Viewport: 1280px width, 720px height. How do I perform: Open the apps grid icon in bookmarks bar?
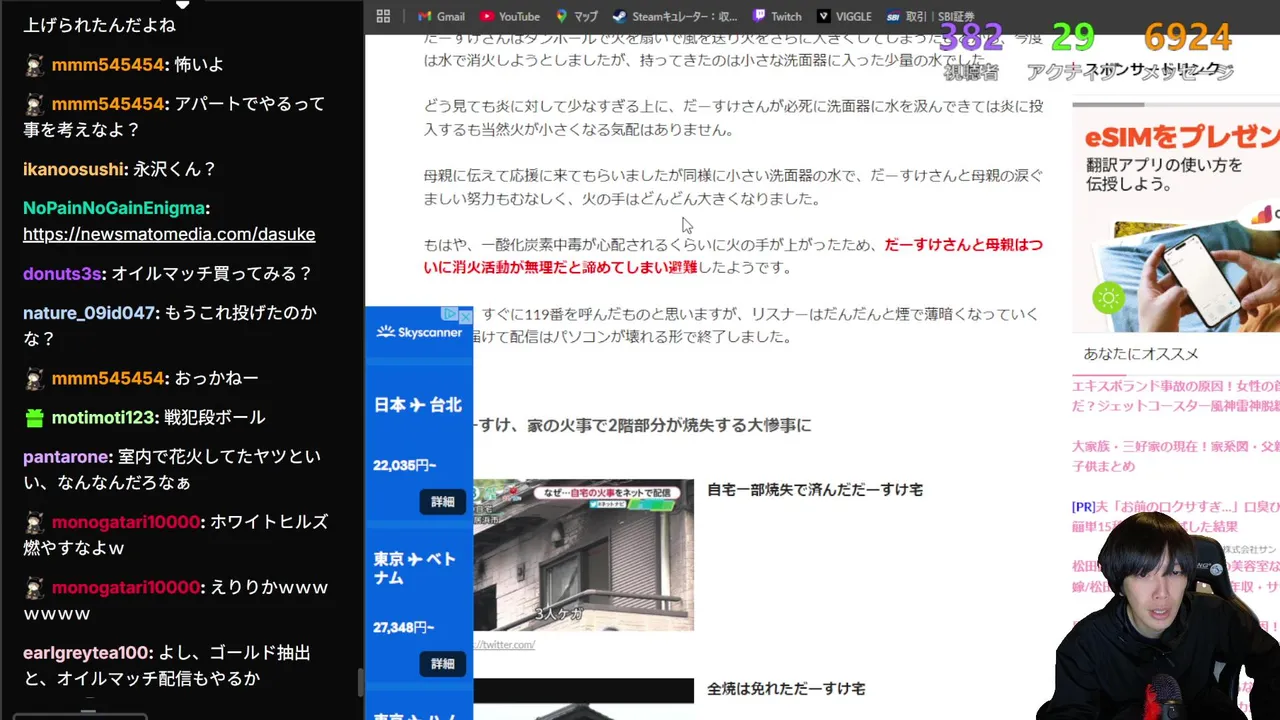pyautogui.click(x=383, y=16)
